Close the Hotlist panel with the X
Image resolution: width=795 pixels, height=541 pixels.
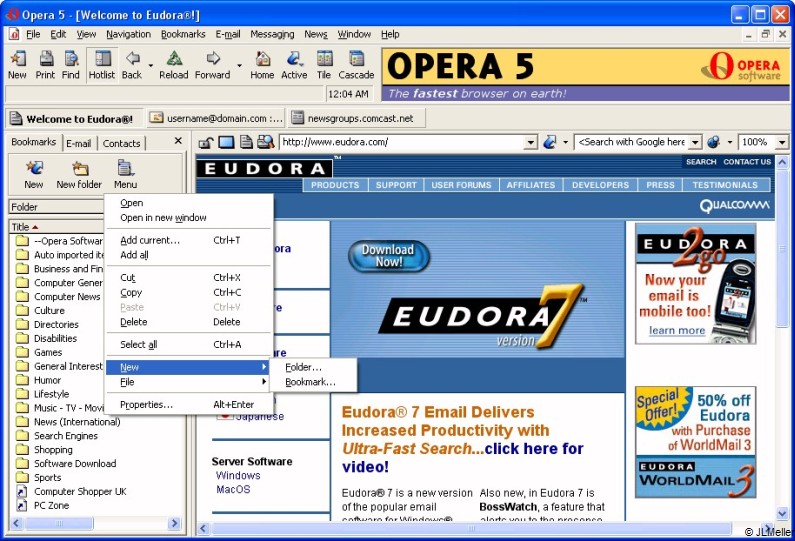click(x=178, y=141)
